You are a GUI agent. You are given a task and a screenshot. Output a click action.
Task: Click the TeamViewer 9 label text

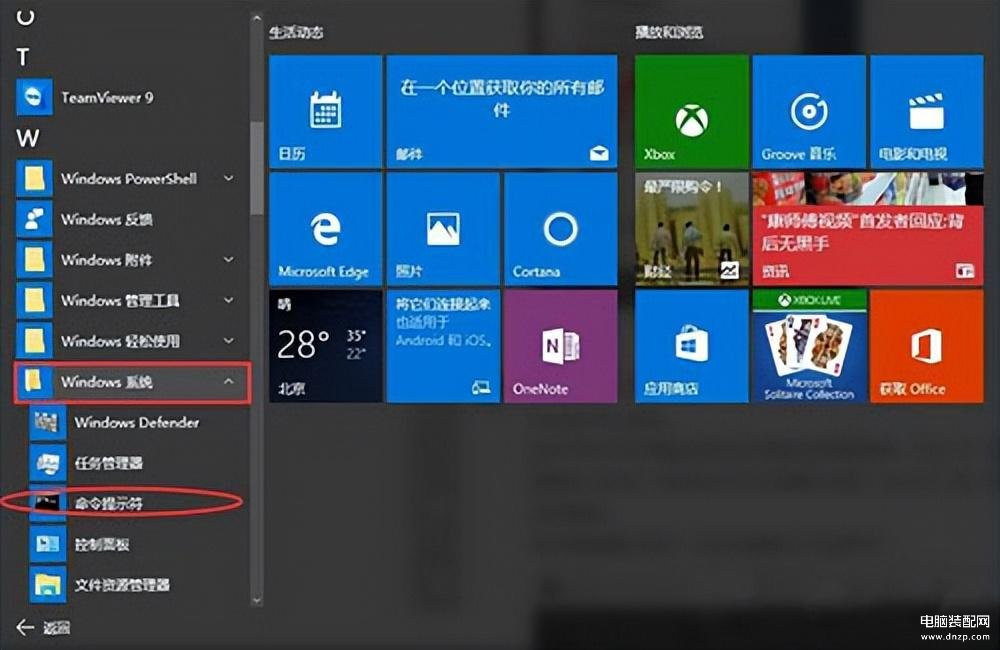coord(107,97)
